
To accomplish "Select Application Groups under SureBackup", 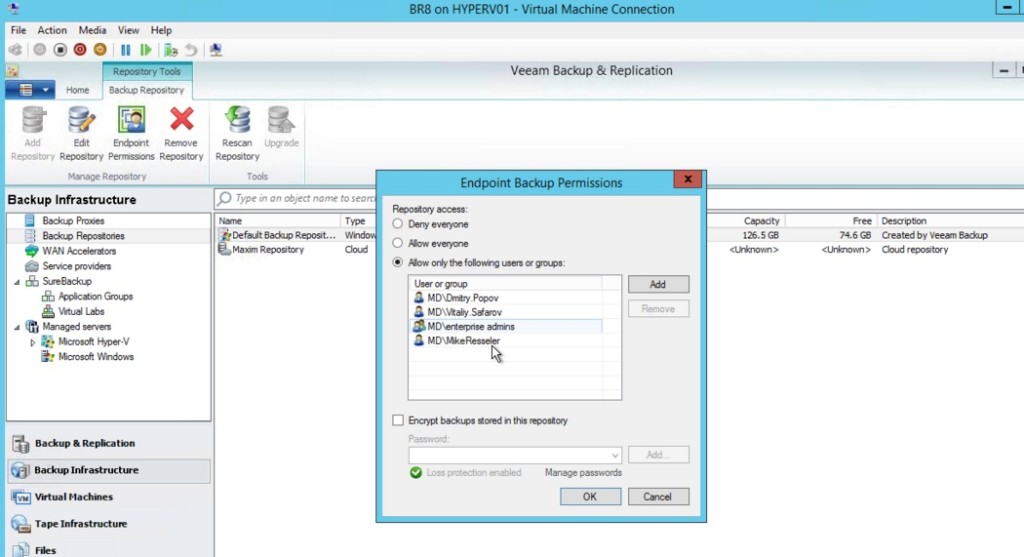I will coord(95,296).
